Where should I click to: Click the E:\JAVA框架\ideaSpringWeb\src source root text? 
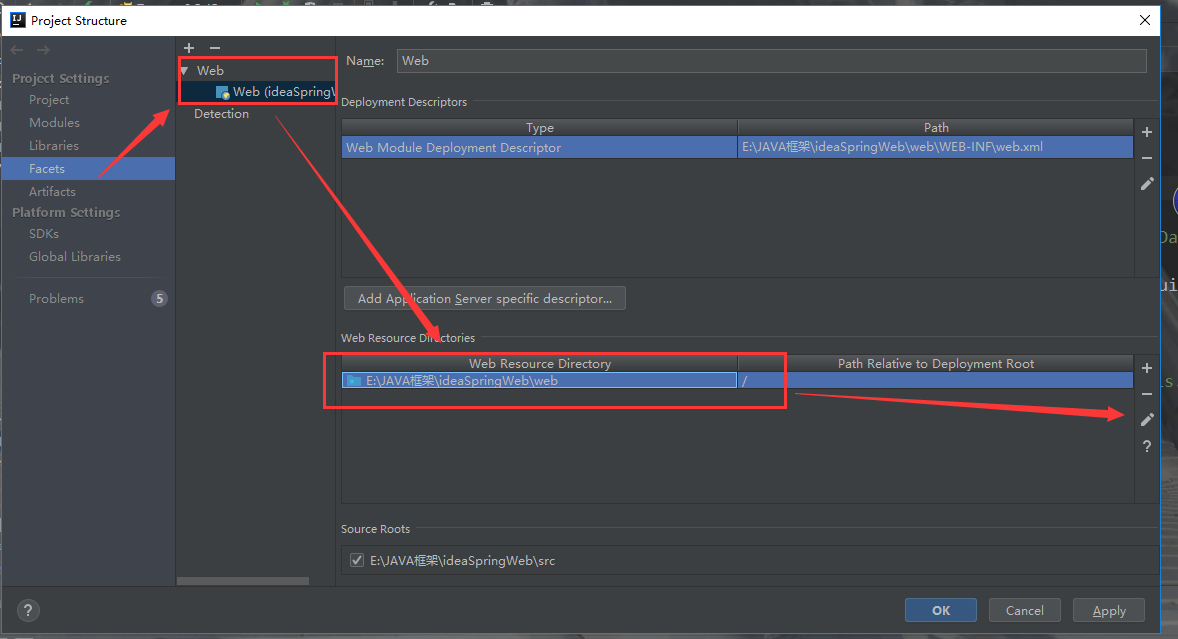[462, 561]
